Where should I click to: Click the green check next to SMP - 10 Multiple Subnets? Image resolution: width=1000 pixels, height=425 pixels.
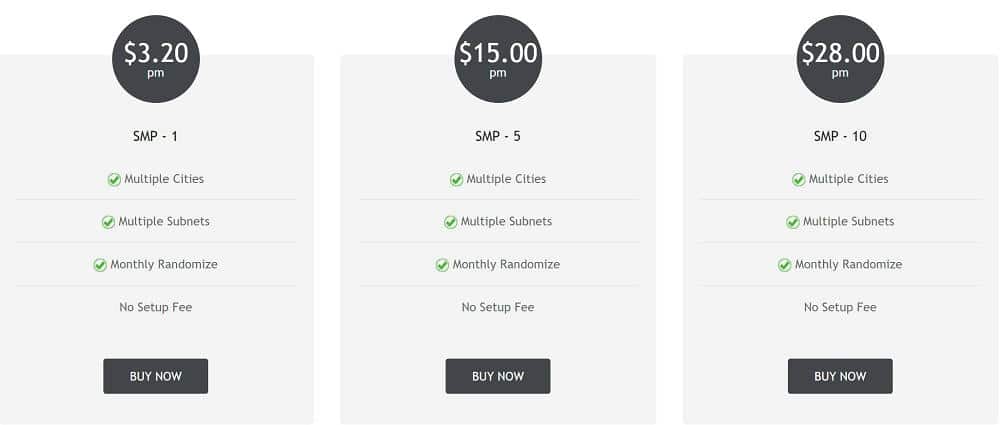(793, 222)
